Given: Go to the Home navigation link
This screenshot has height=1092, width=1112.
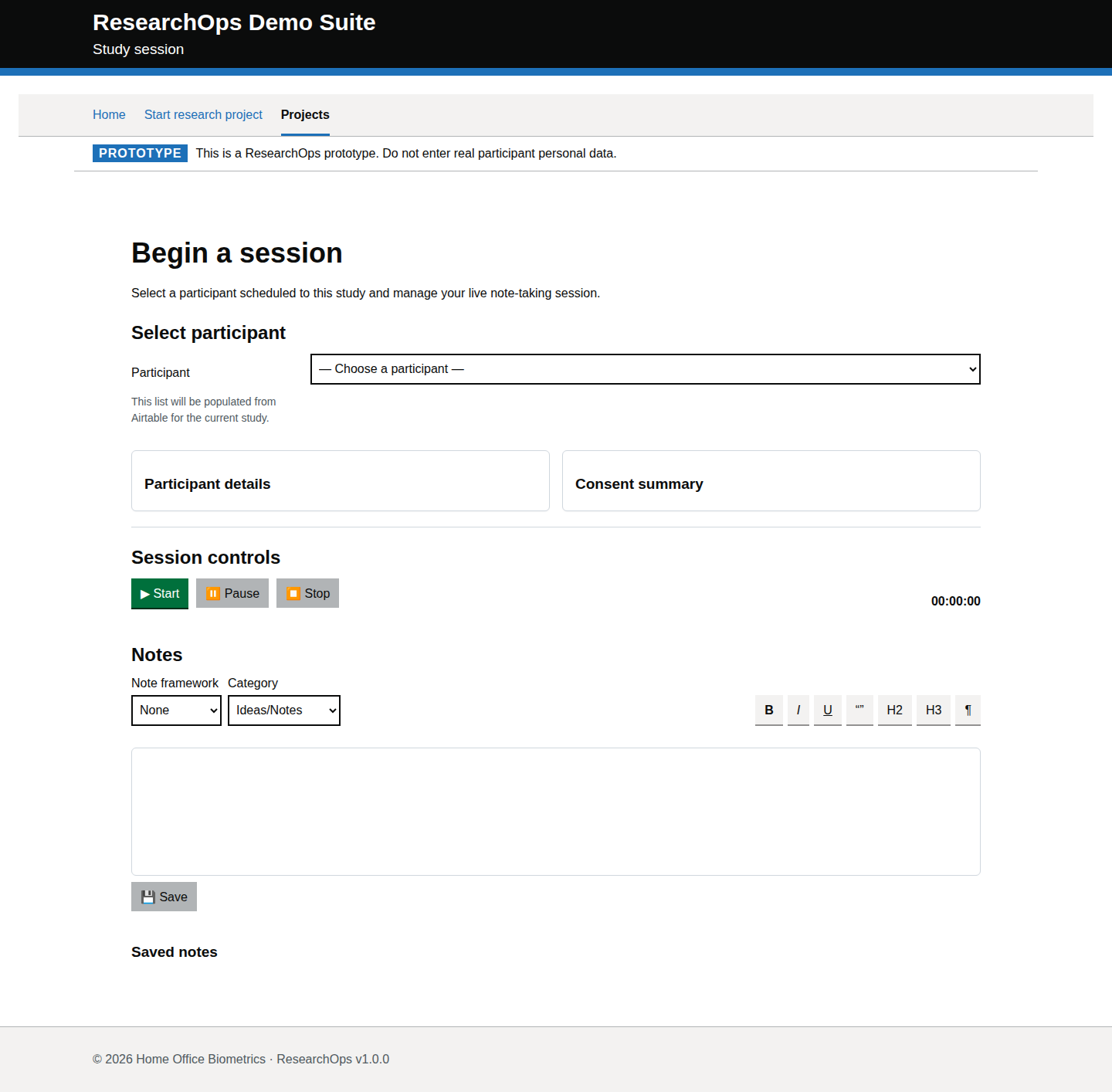Looking at the screenshot, I should click(x=109, y=114).
